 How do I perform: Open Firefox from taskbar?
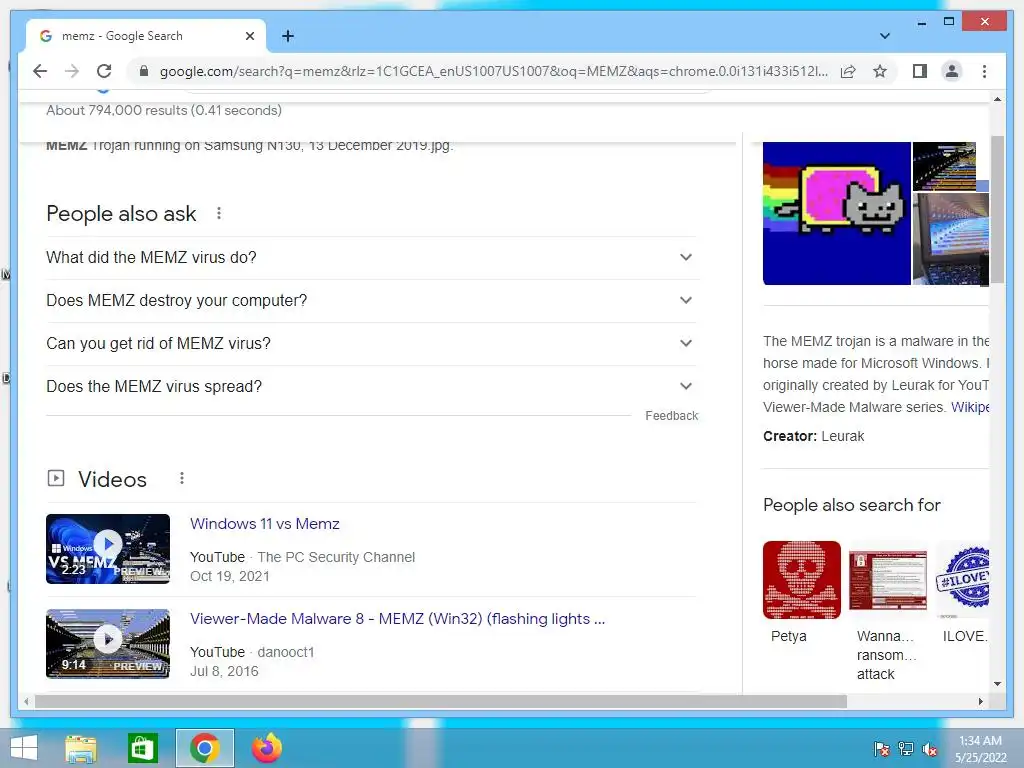coord(266,748)
